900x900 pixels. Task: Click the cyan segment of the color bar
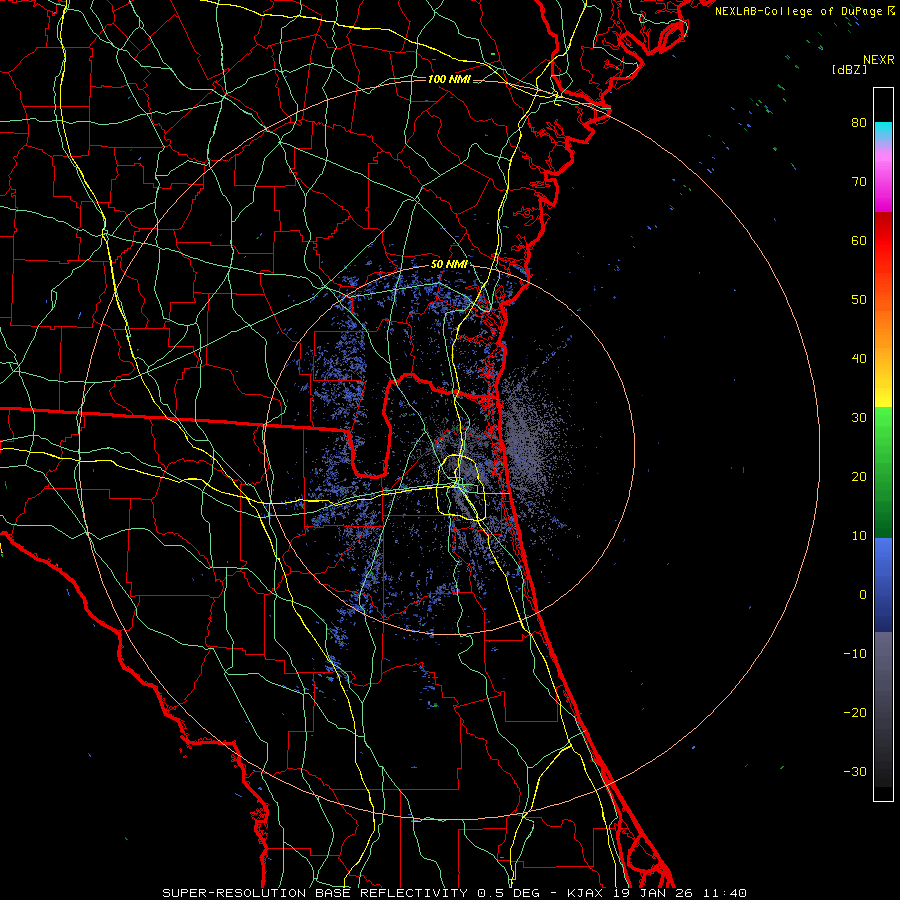883,131
